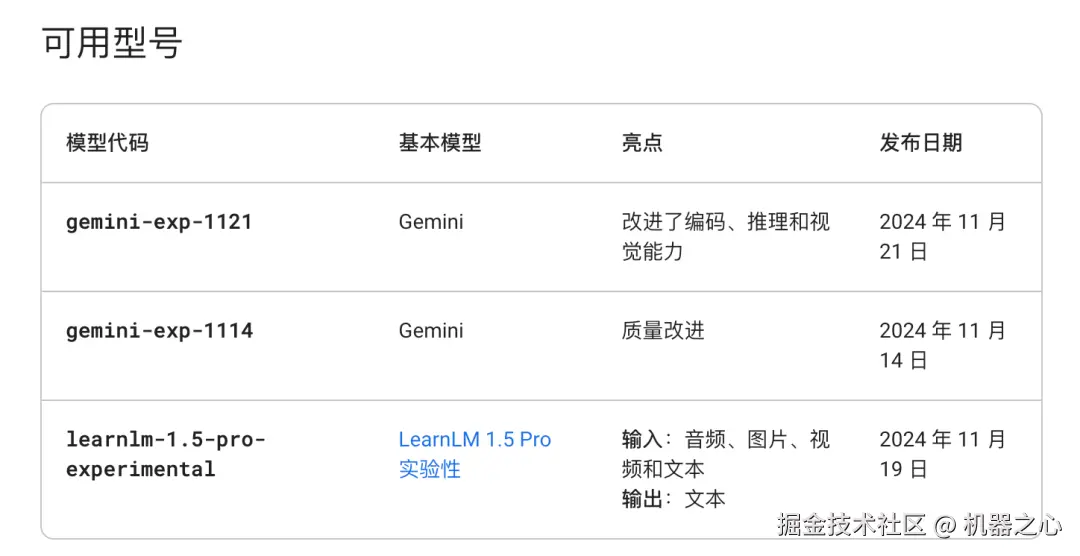Click the 亮点 column header
Screen dimensions: 1080x556
[642, 143]
